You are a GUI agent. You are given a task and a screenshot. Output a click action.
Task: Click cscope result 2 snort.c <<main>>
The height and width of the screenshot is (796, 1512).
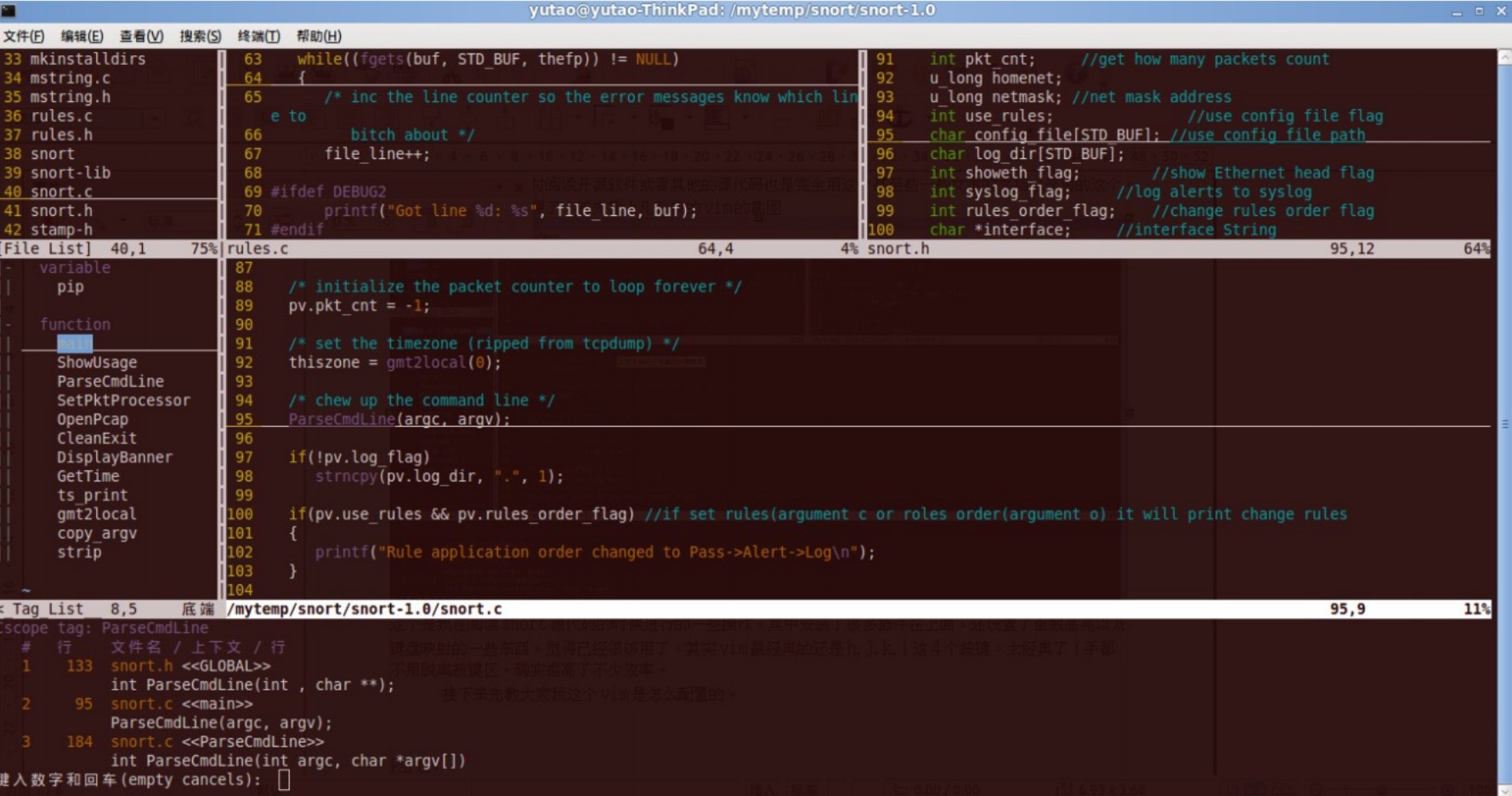tap(181, 704)
